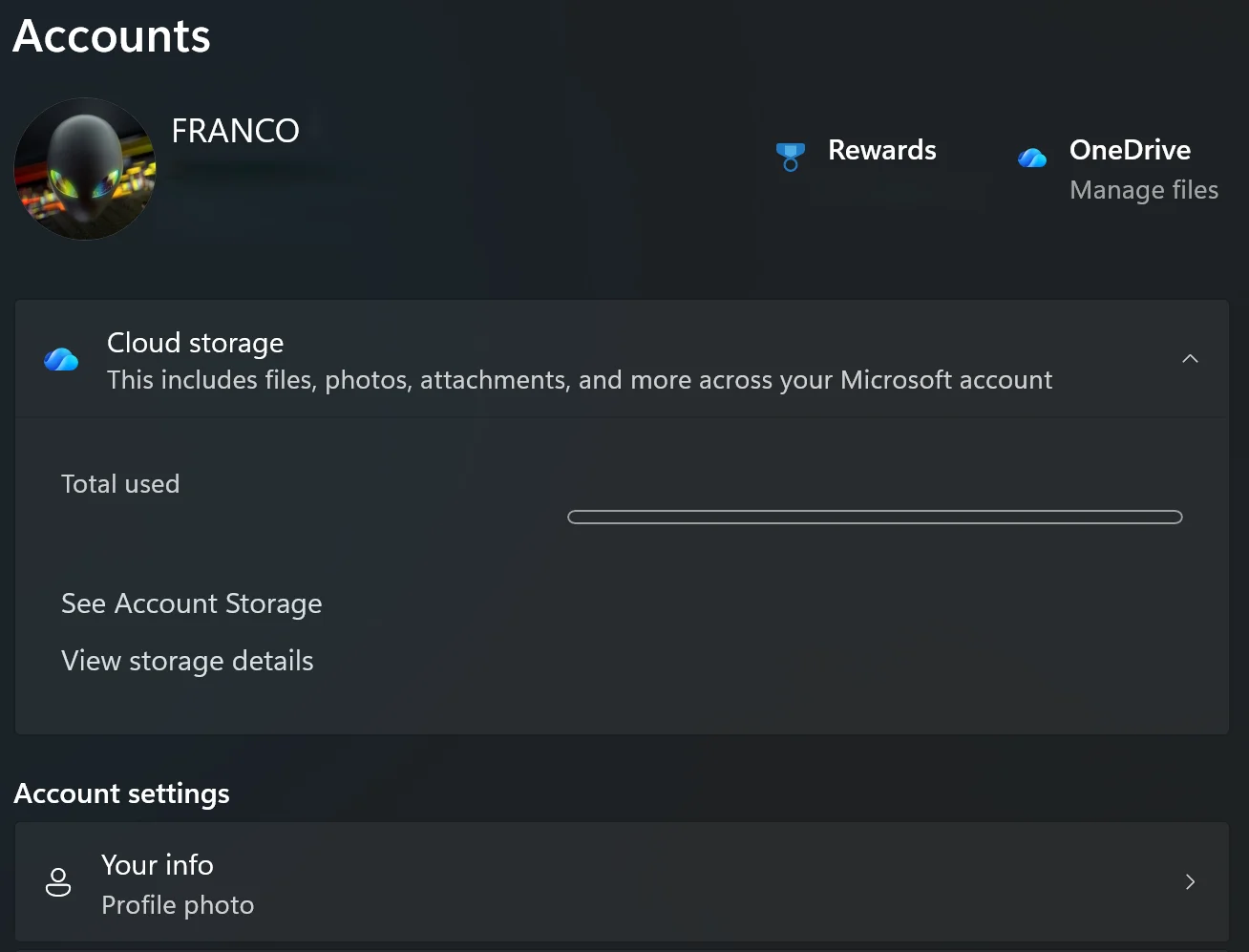Open OneDrive to manage files
The height and width of the screenshot is (952, 1249).
1130,150
